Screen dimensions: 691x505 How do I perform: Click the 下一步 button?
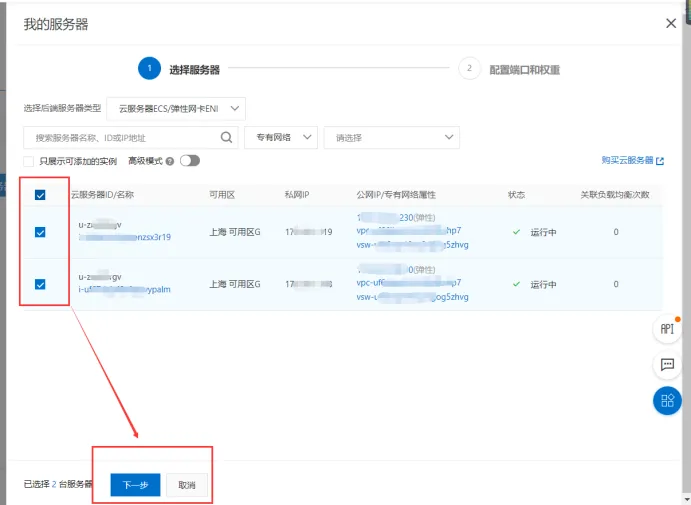135,485
